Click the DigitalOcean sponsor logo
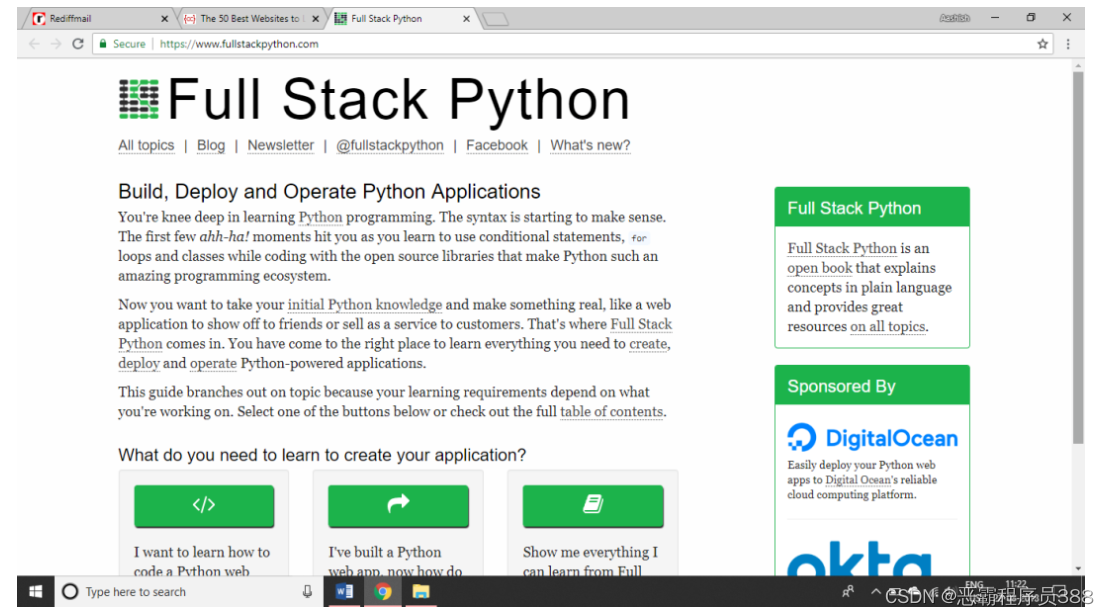The width and height of the screenshot is (1109, 616). point(872,438)
